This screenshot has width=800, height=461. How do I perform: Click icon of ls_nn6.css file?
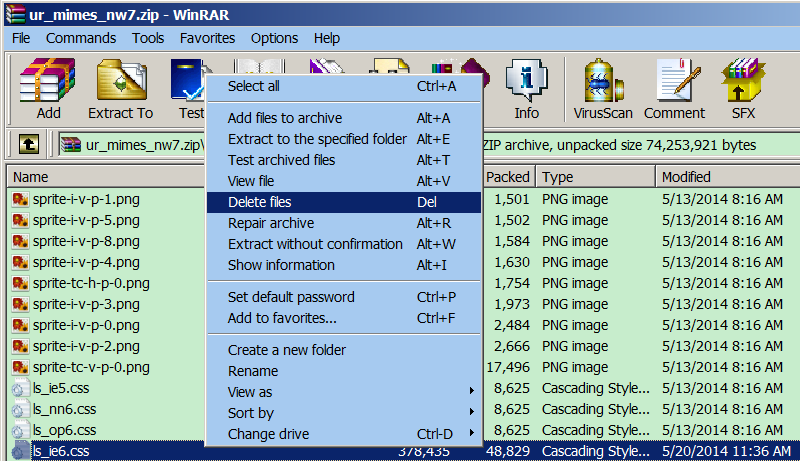click(x=20, y=409)
